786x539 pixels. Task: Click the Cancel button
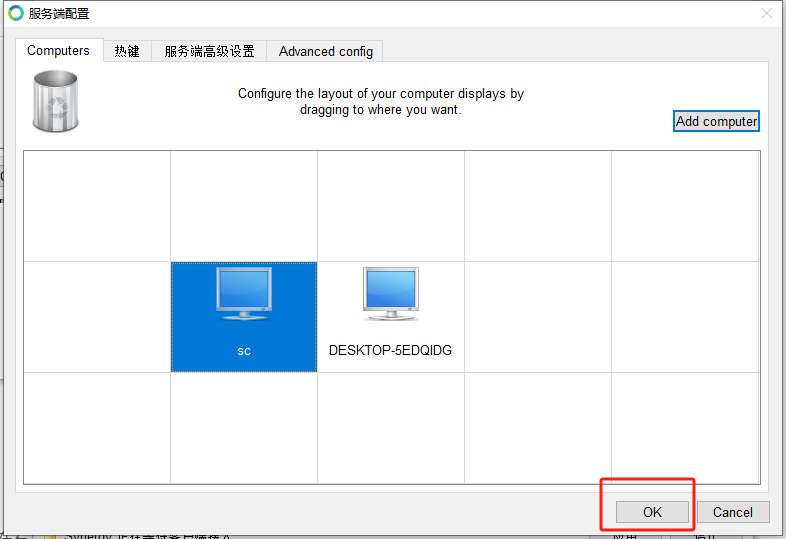click(732, 512)
